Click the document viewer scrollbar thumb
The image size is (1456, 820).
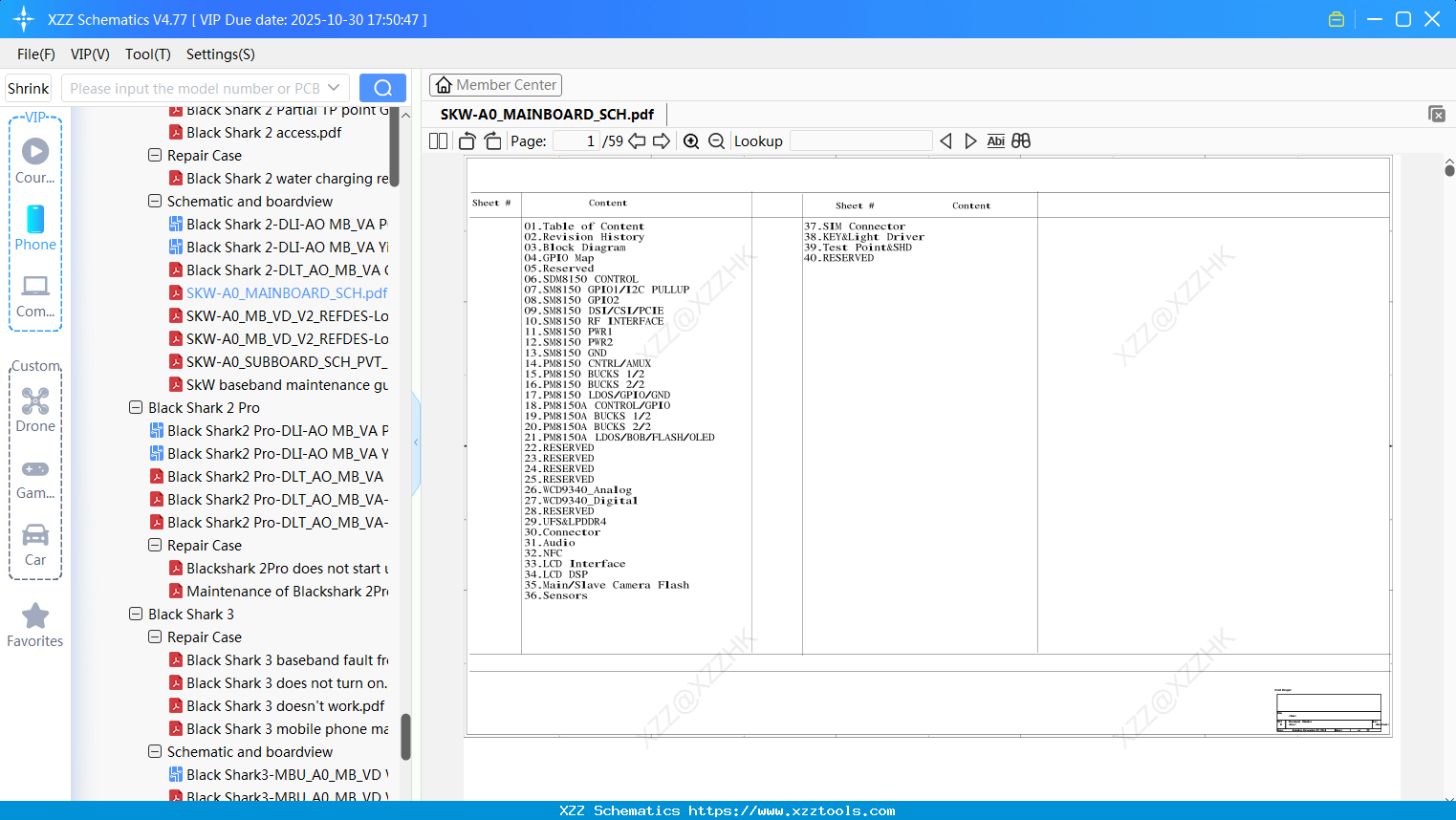pyautogui.click(x=1449, y=170)
